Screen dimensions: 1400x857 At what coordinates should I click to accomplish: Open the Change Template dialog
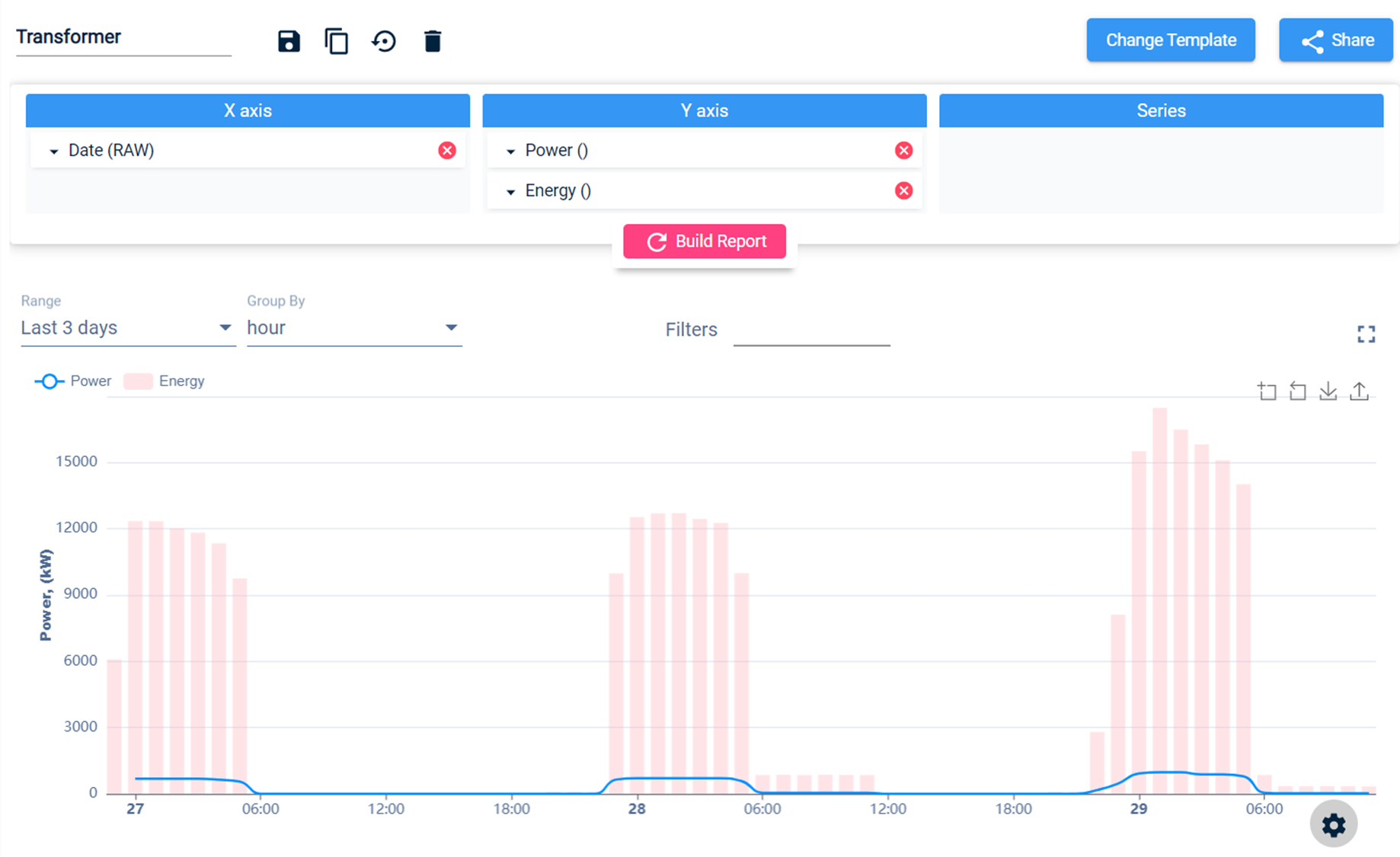click(1171, 40)
